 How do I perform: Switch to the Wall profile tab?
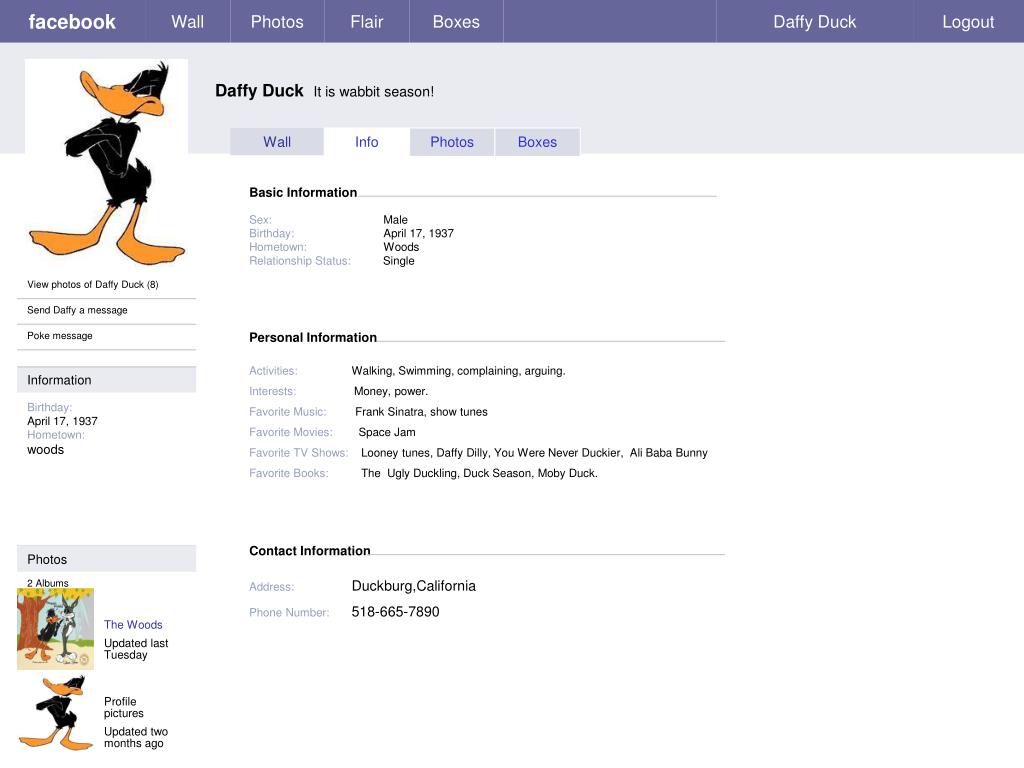[277, 142]
